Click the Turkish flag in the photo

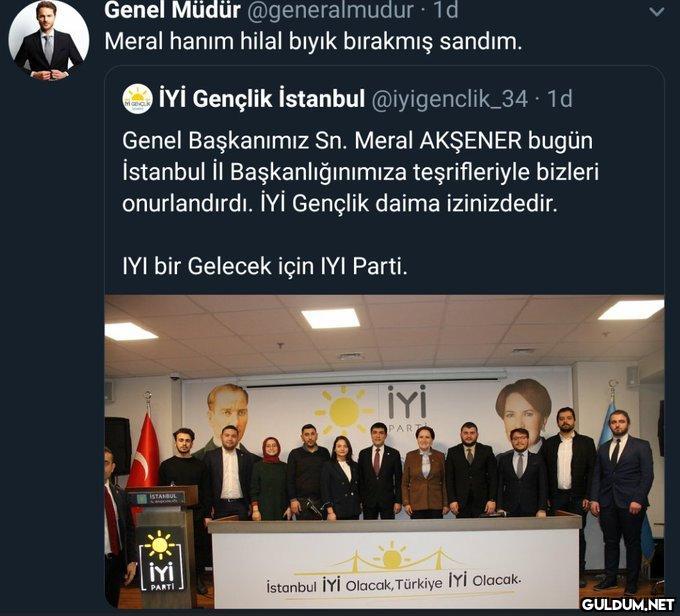pyautogui.click(x=145, y=451)
